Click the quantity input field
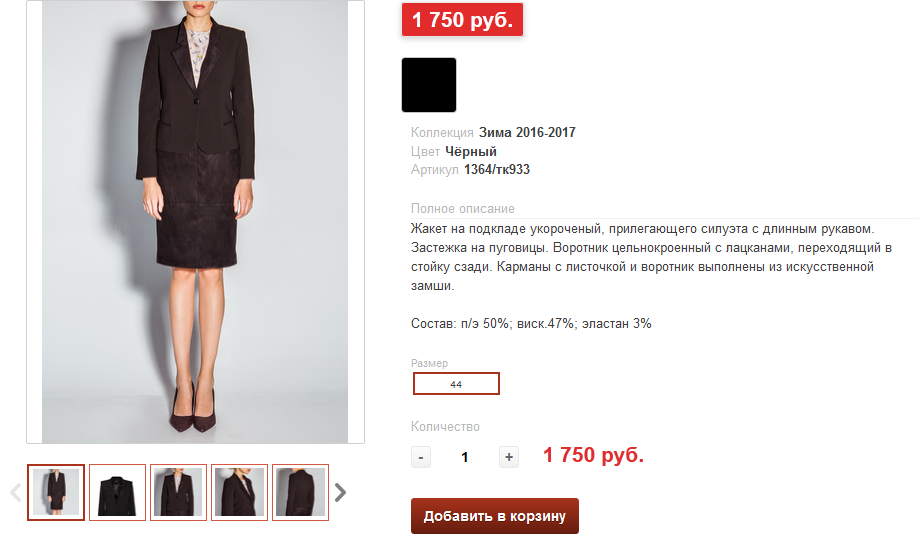The height and width of the screenshot is (542, 924). [465, 457]
